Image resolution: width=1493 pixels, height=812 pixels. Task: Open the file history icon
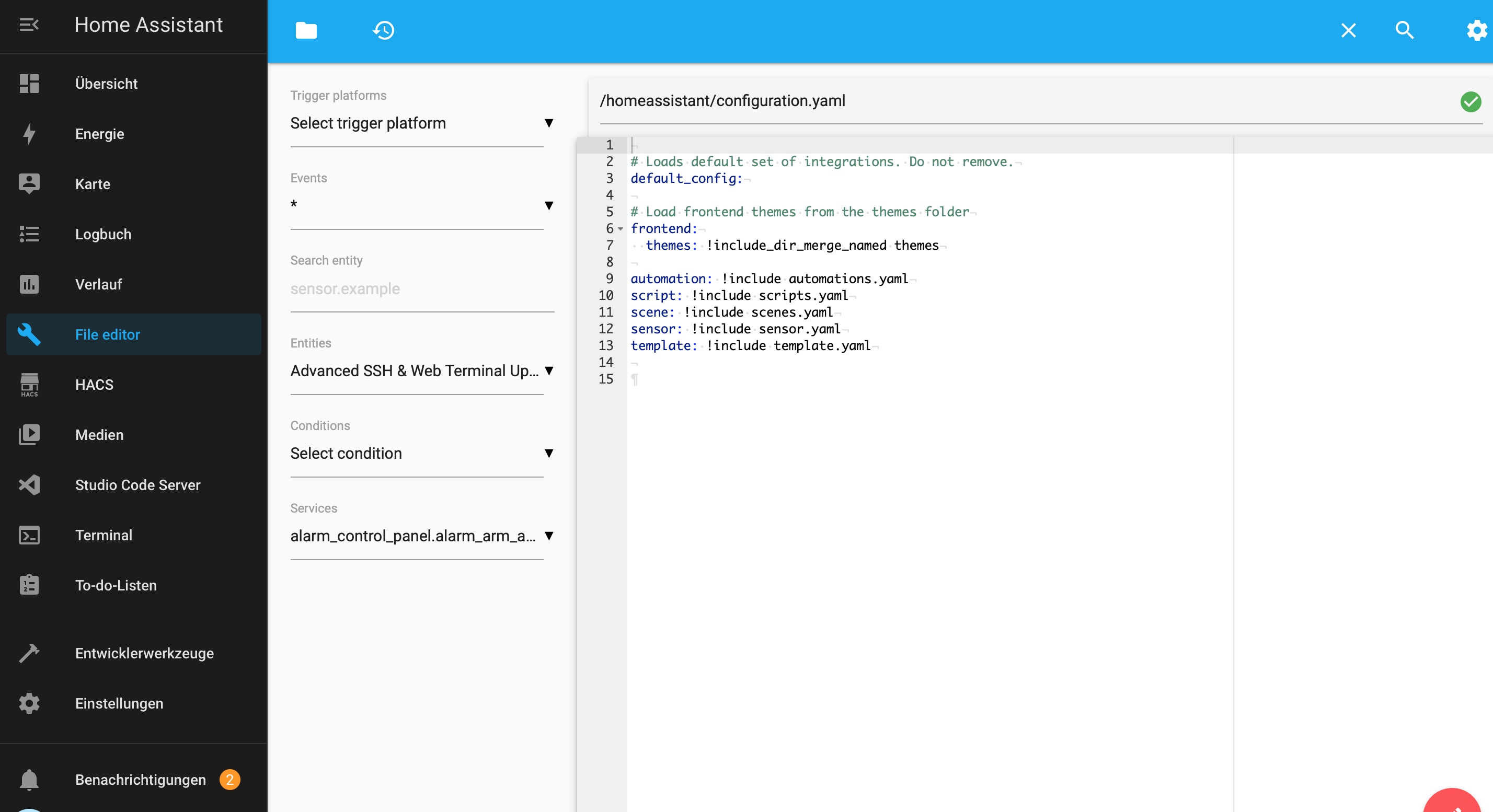[x=383, y=30]
